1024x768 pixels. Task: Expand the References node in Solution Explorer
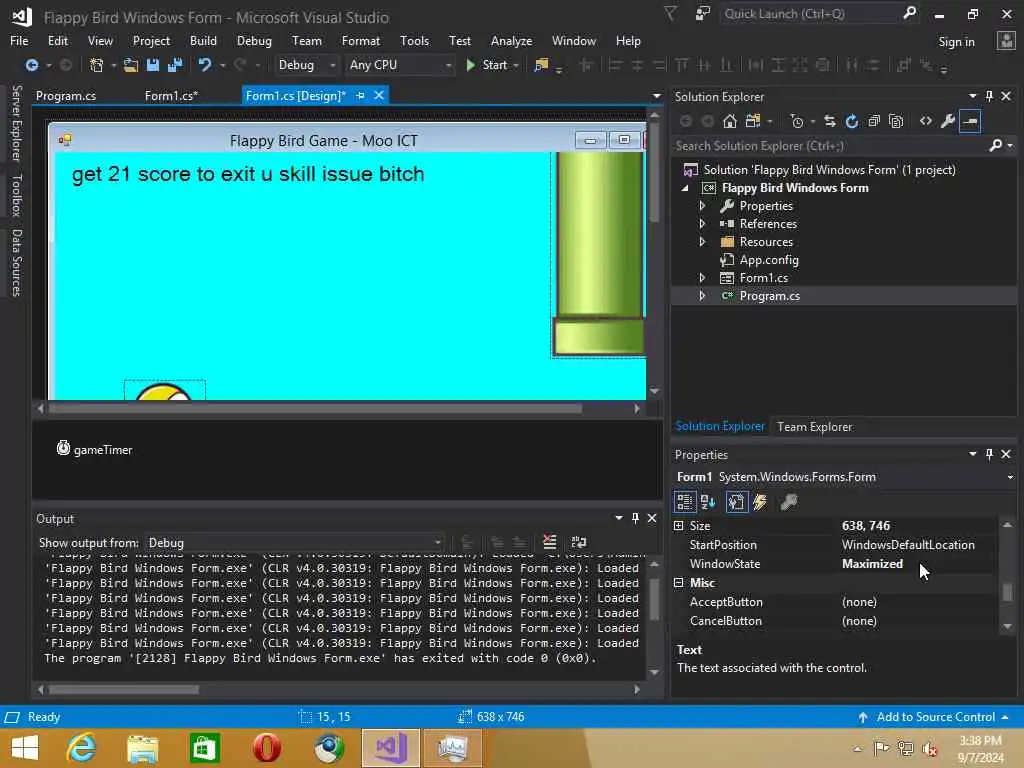pyautogui.click(x=702, y=223)
